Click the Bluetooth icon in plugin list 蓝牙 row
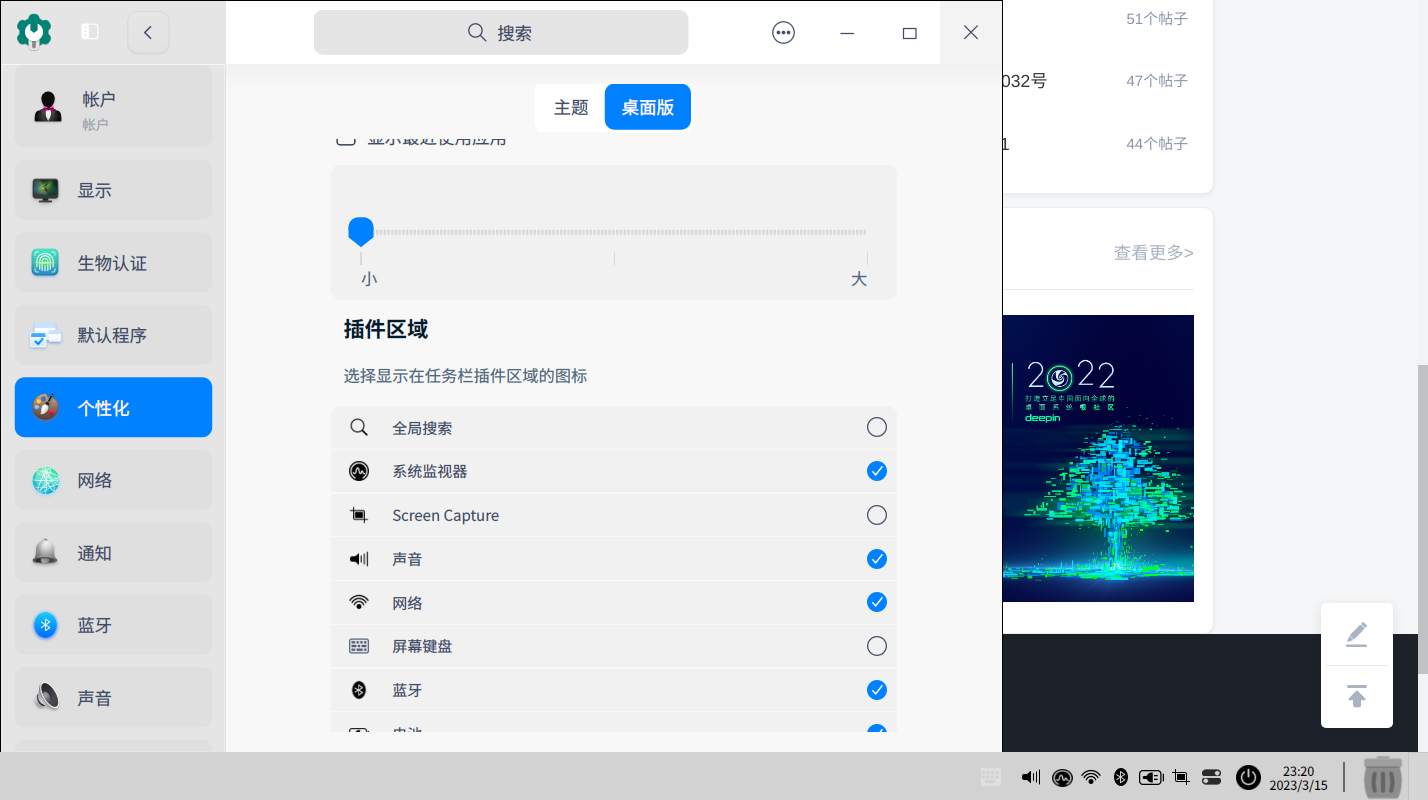Image resolution: width=1428 pixels, height=800 pixels. [x=359, y=690]
